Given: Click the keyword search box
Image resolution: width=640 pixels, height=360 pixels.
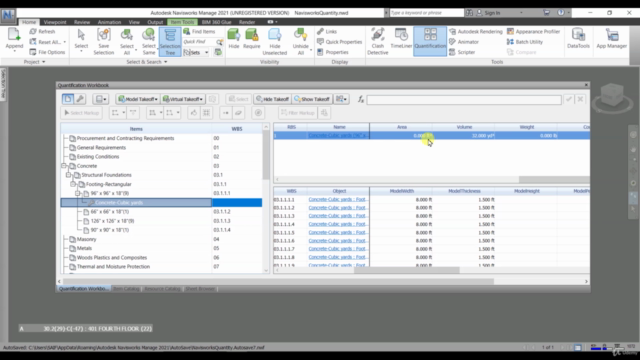Looking at the screenshot, I should click(x=426, y=13).
